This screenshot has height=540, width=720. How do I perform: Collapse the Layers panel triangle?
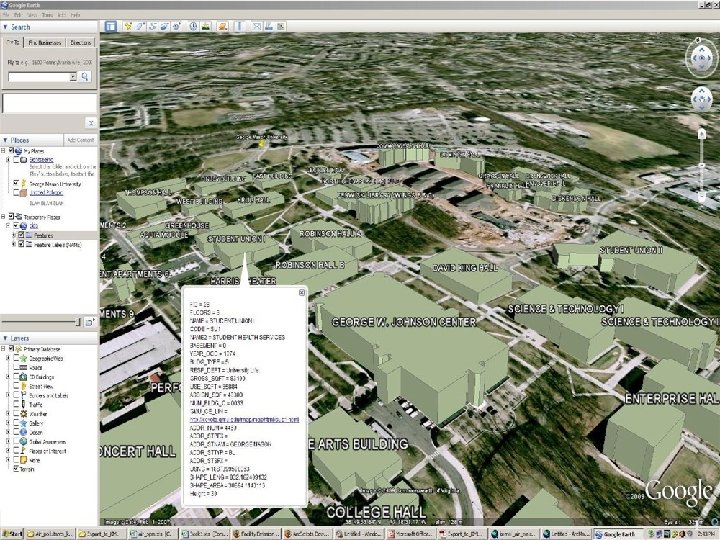click(x=5, y=338)
